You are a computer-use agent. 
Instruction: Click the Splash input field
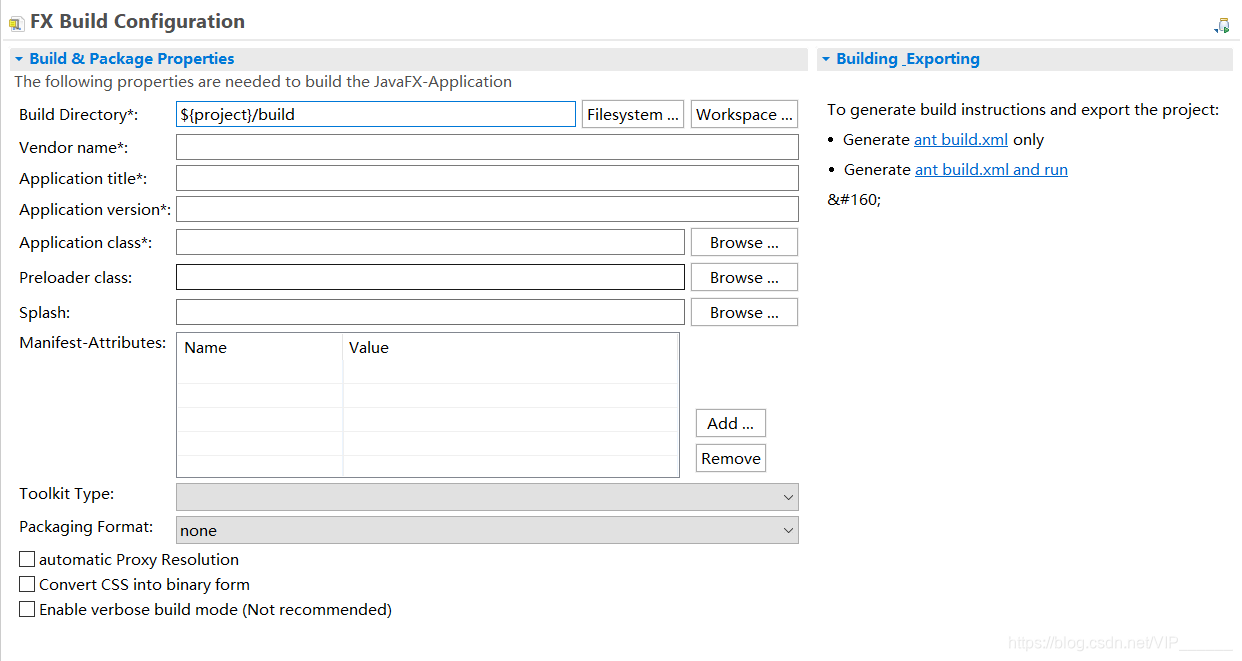point(430,312)
